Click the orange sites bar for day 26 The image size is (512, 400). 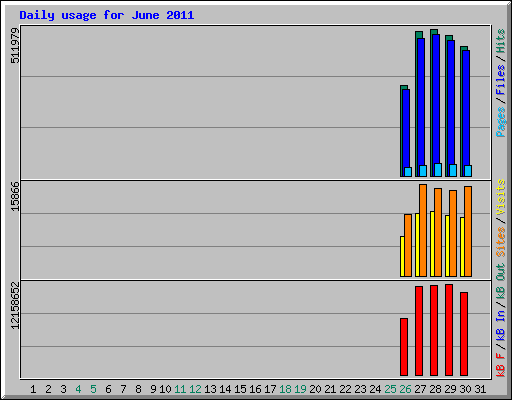click(408, 245)
